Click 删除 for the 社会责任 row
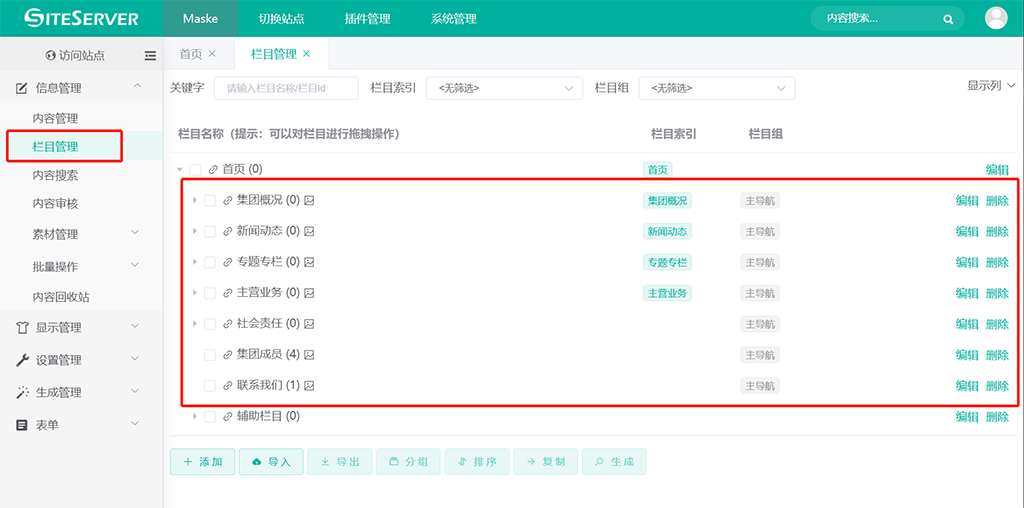 [x=997, y=324]
